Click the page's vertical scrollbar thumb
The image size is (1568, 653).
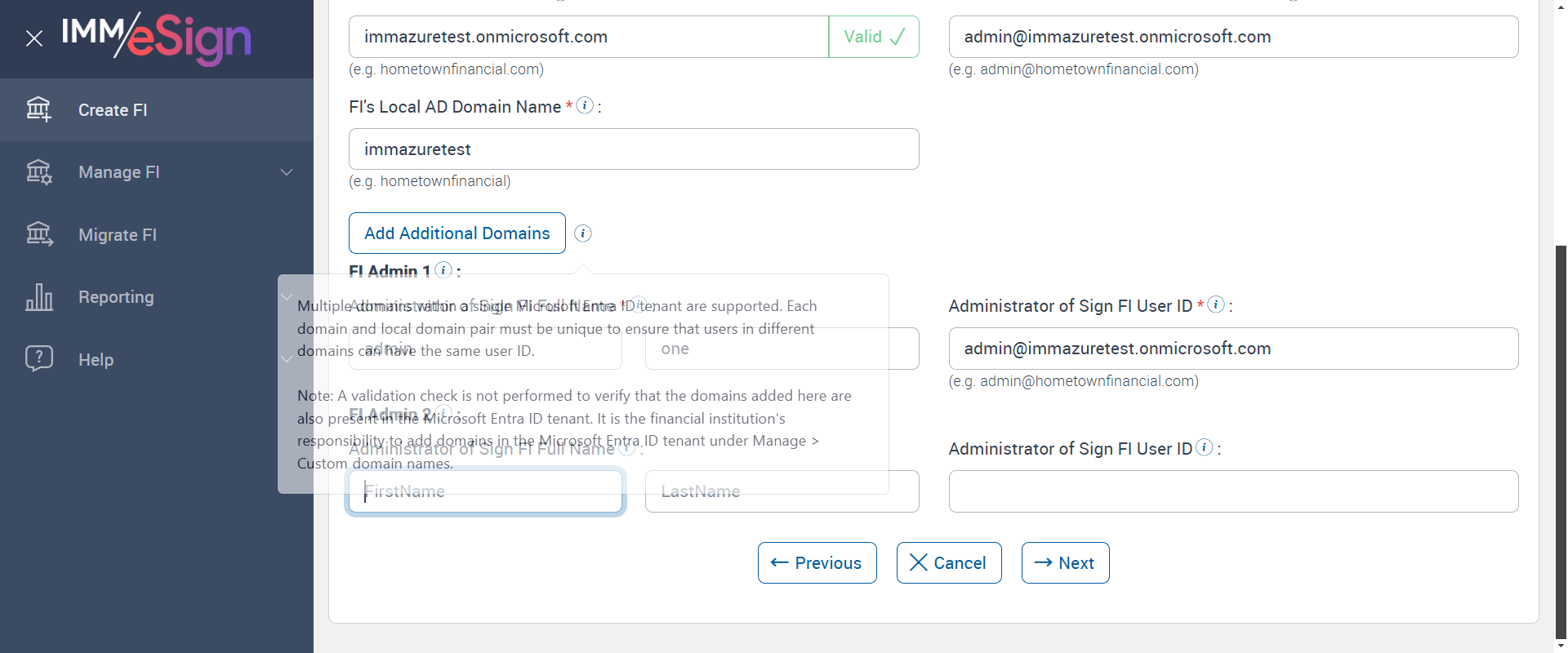[x=1561, y=441]
